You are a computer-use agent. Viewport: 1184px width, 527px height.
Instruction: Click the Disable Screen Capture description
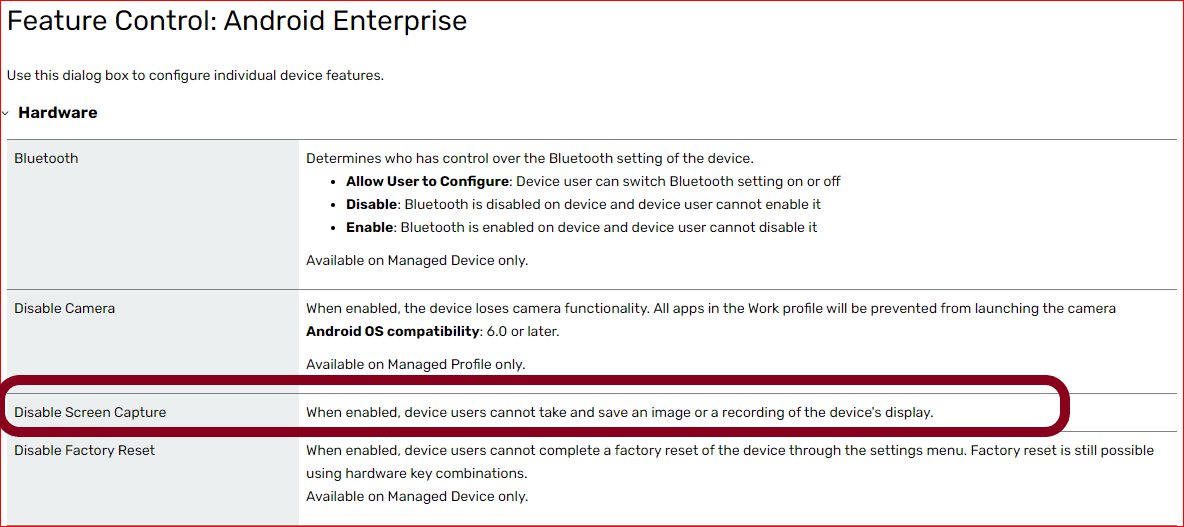619,412
